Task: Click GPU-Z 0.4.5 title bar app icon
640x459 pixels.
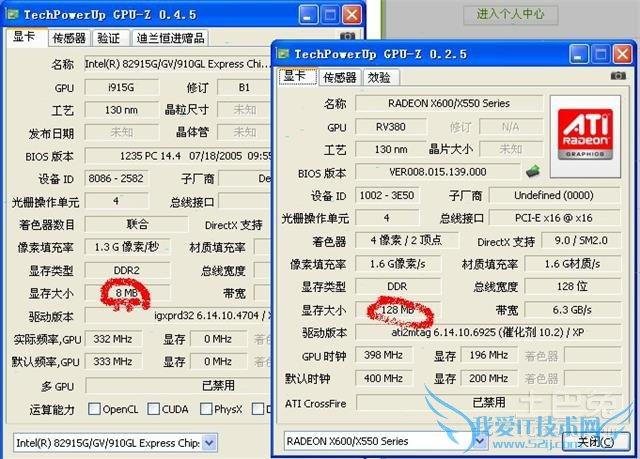Action: (13, 15)
